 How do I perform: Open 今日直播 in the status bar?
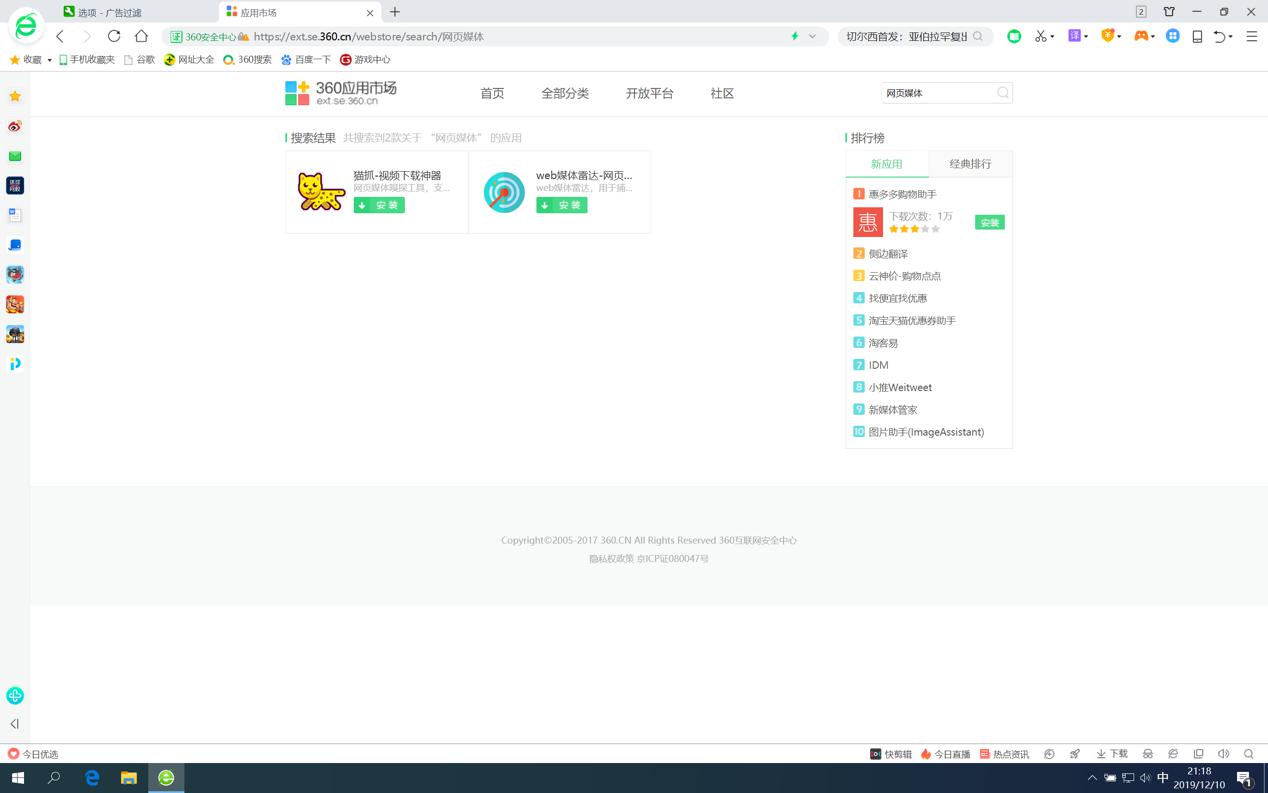(945, 754)
